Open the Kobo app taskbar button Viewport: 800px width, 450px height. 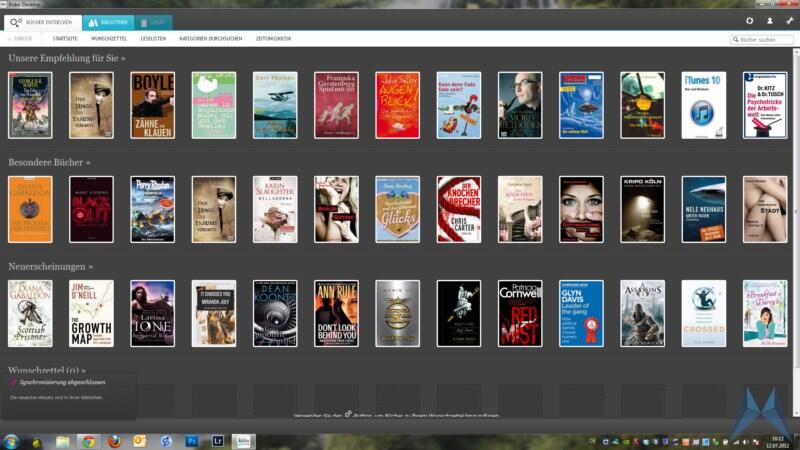[243, 441]
